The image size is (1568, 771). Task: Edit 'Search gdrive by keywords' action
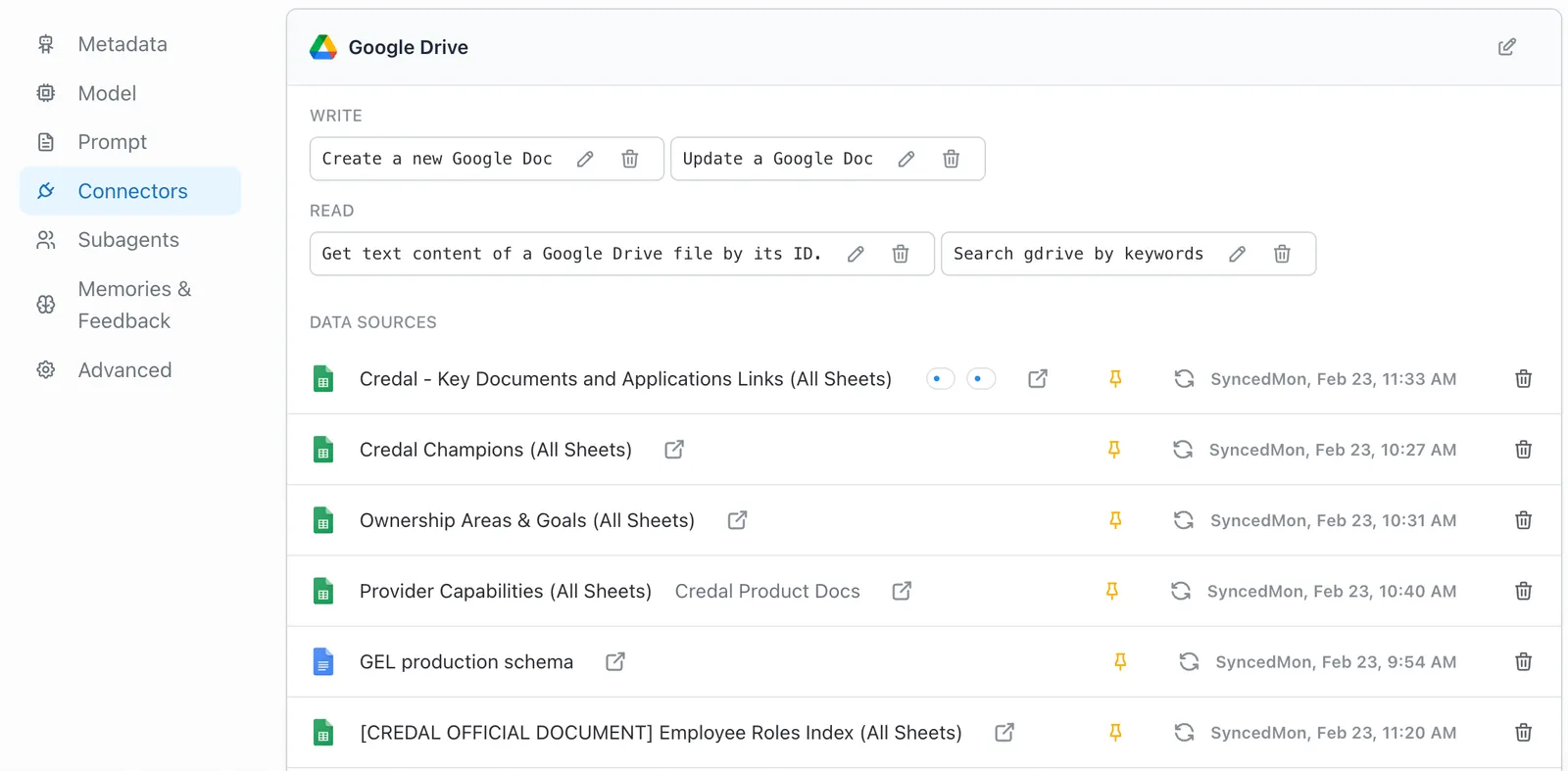[1238, 254]
